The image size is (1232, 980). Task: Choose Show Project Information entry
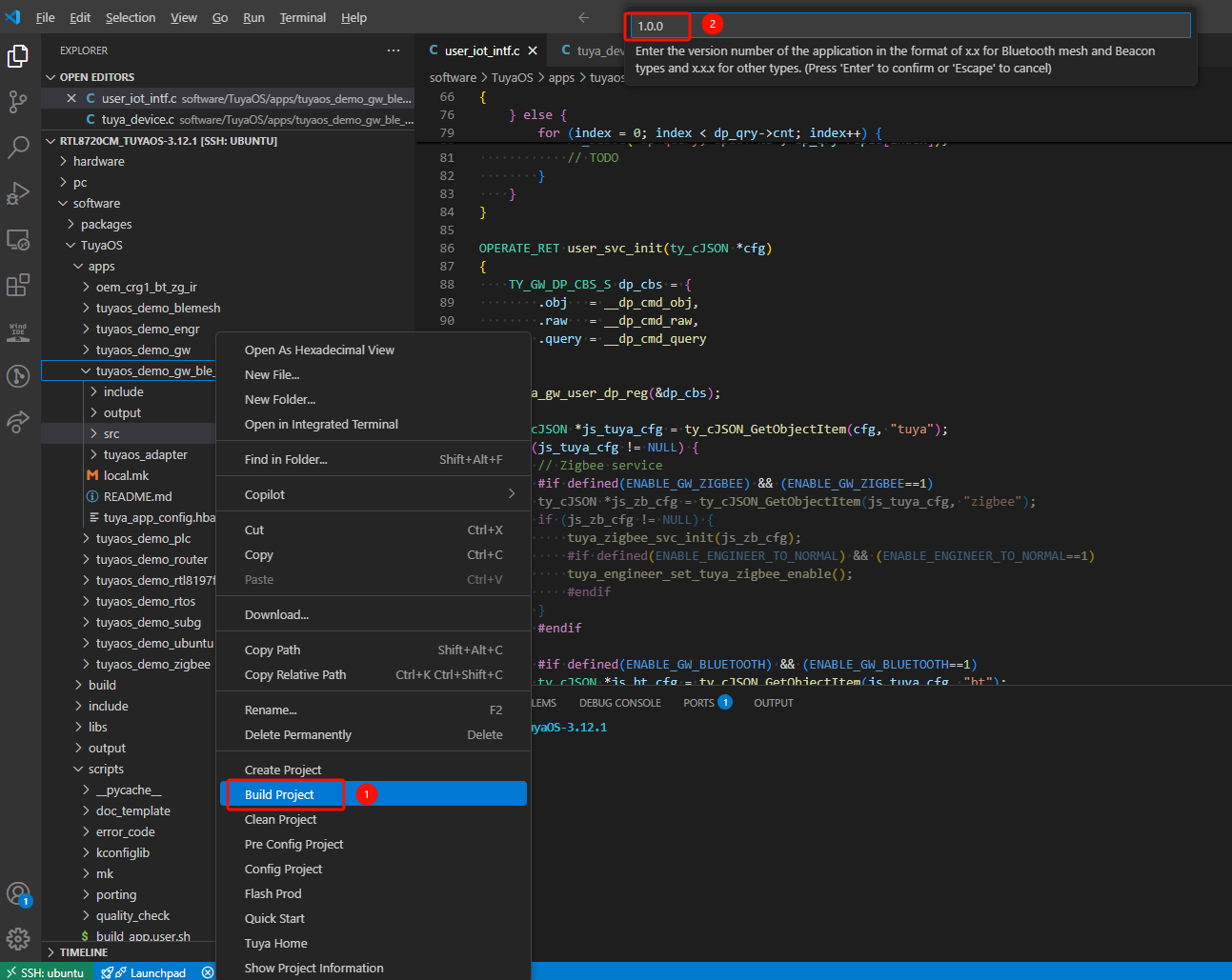[x=374, y=968]
